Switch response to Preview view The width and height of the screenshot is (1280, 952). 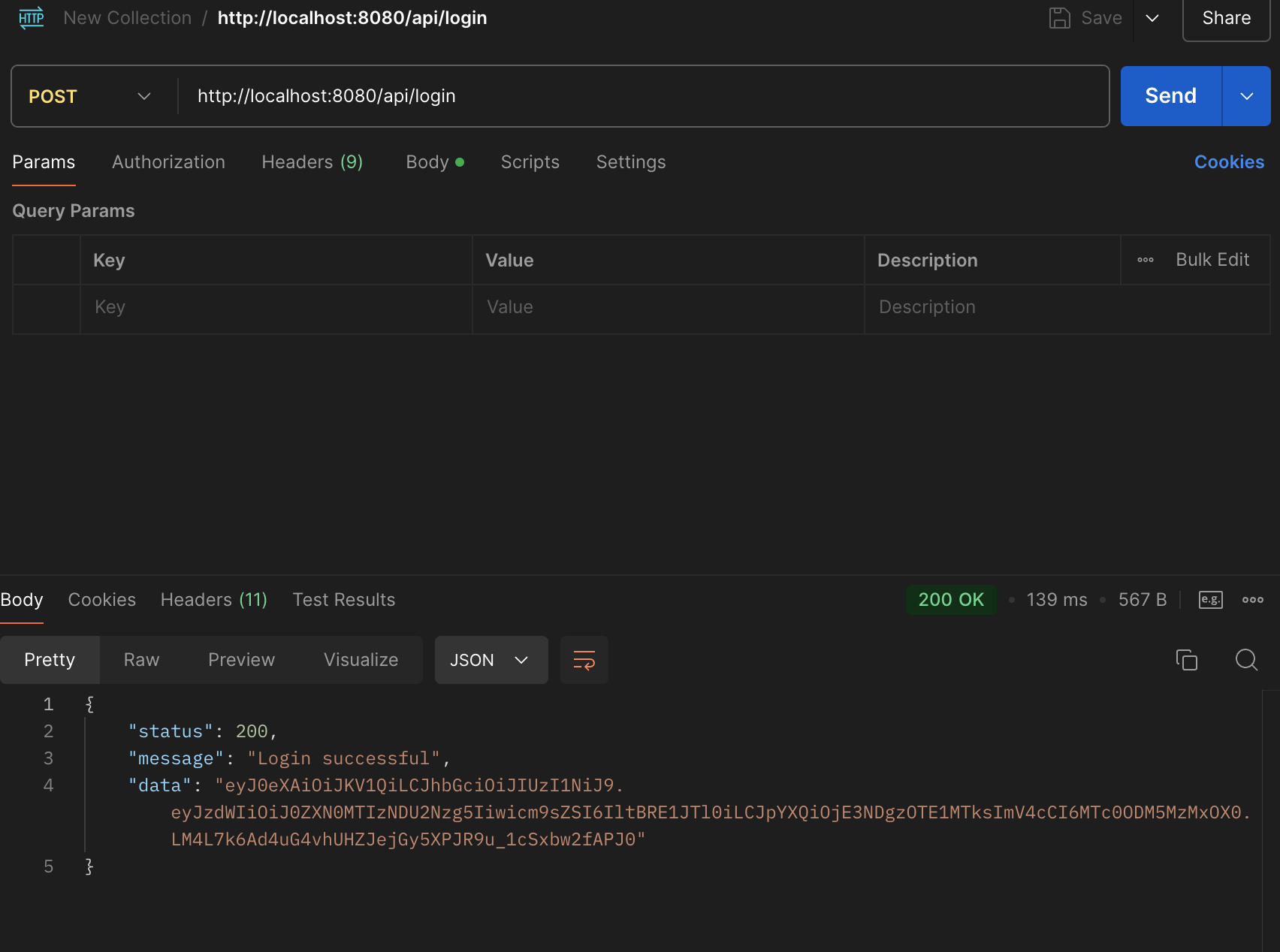[241, 660]
